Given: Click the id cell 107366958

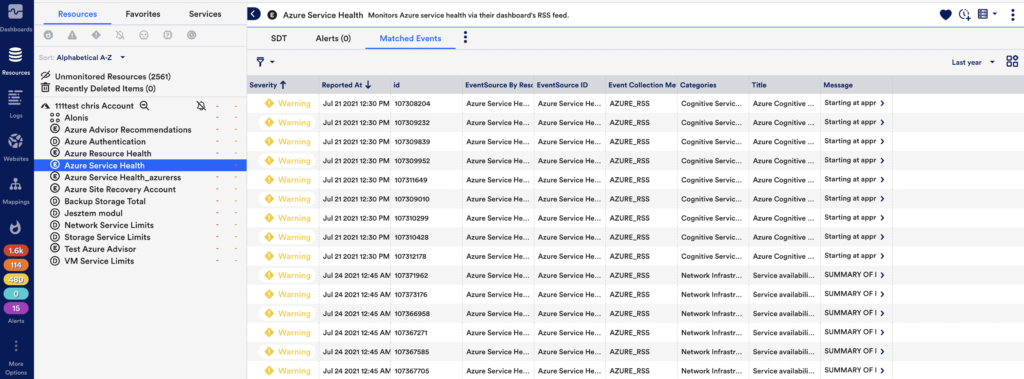Looking at the screenshot, I should (x=411, y=314).
